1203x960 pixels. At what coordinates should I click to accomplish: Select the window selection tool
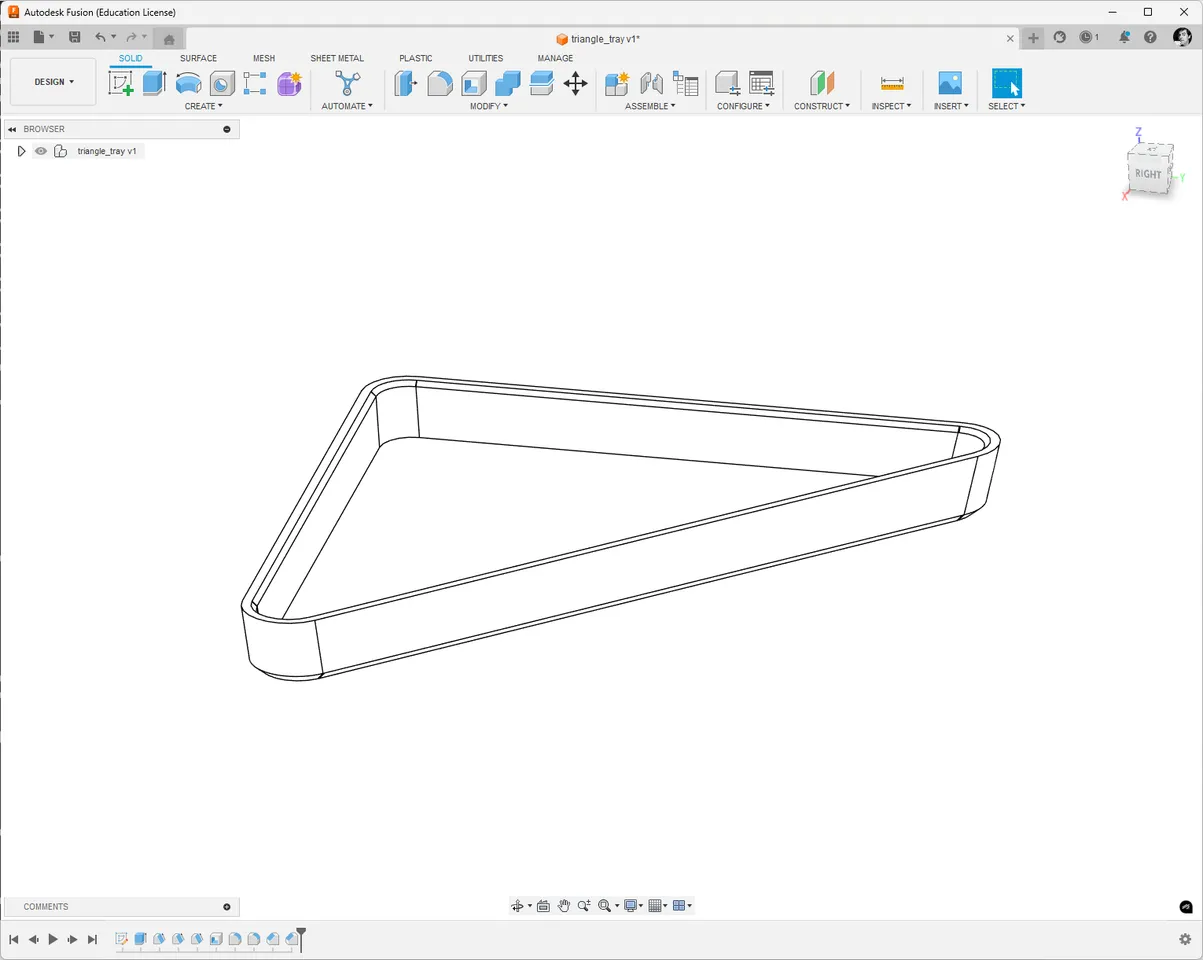pos(1005,84)
